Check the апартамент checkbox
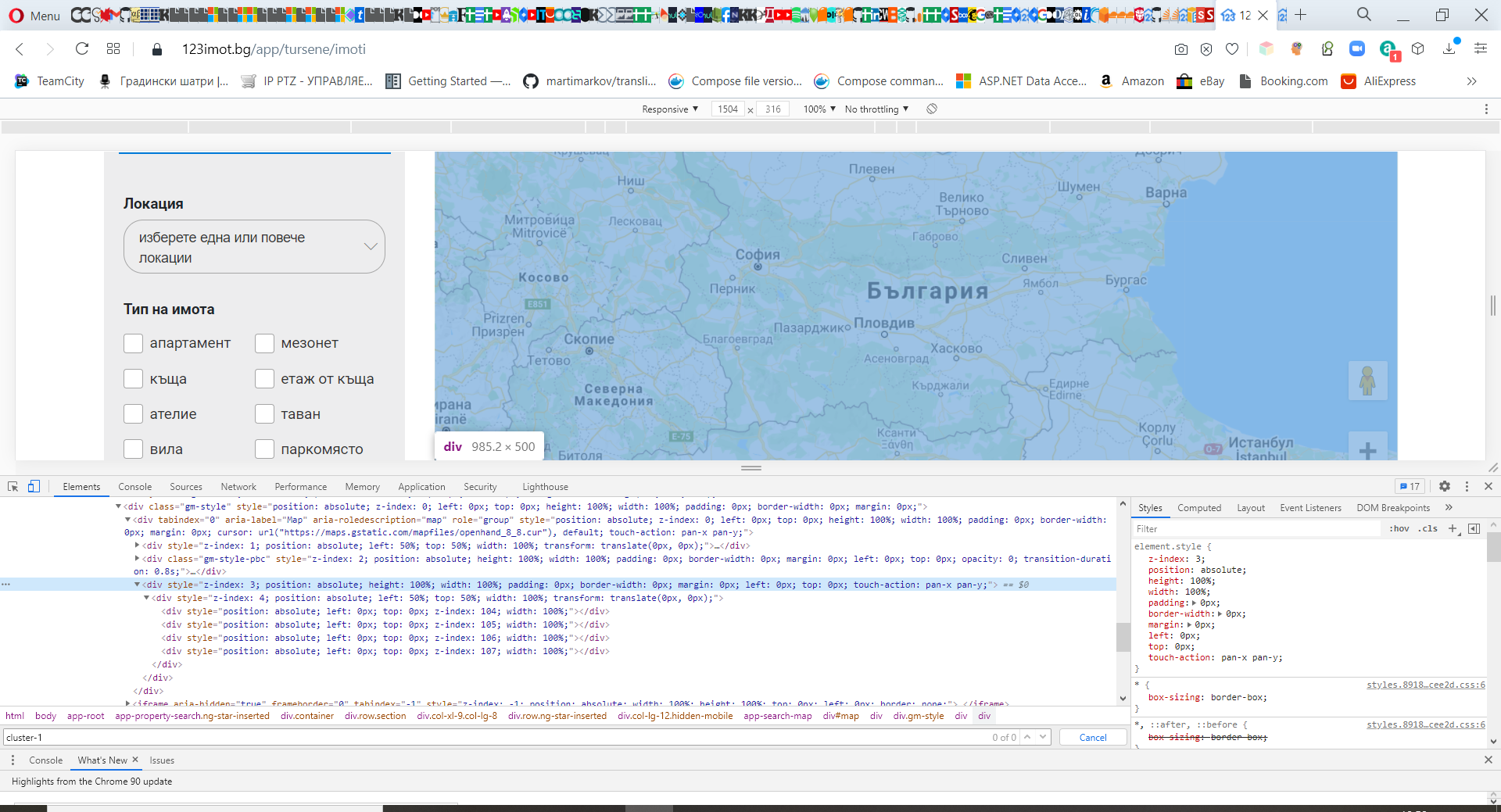Image resolution: width=1501 pixels, height=812 pixels. 133,343
